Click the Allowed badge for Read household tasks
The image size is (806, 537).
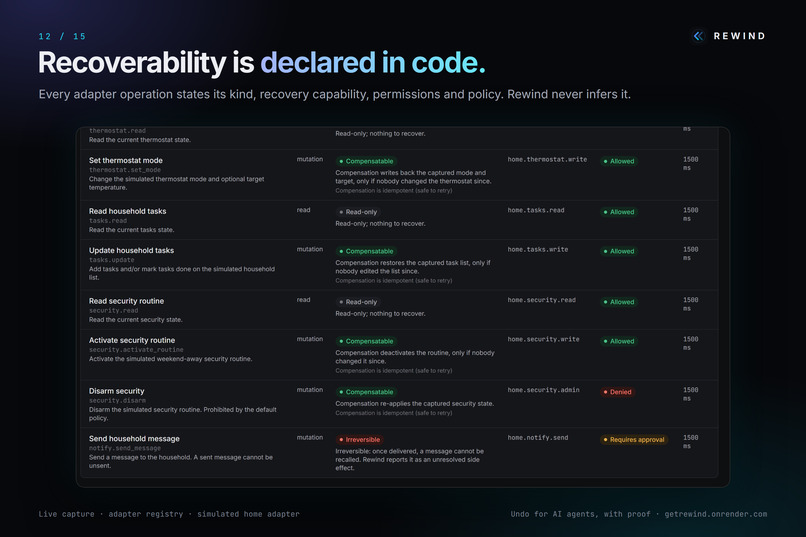pyautogui.click(x=618, y=212)
